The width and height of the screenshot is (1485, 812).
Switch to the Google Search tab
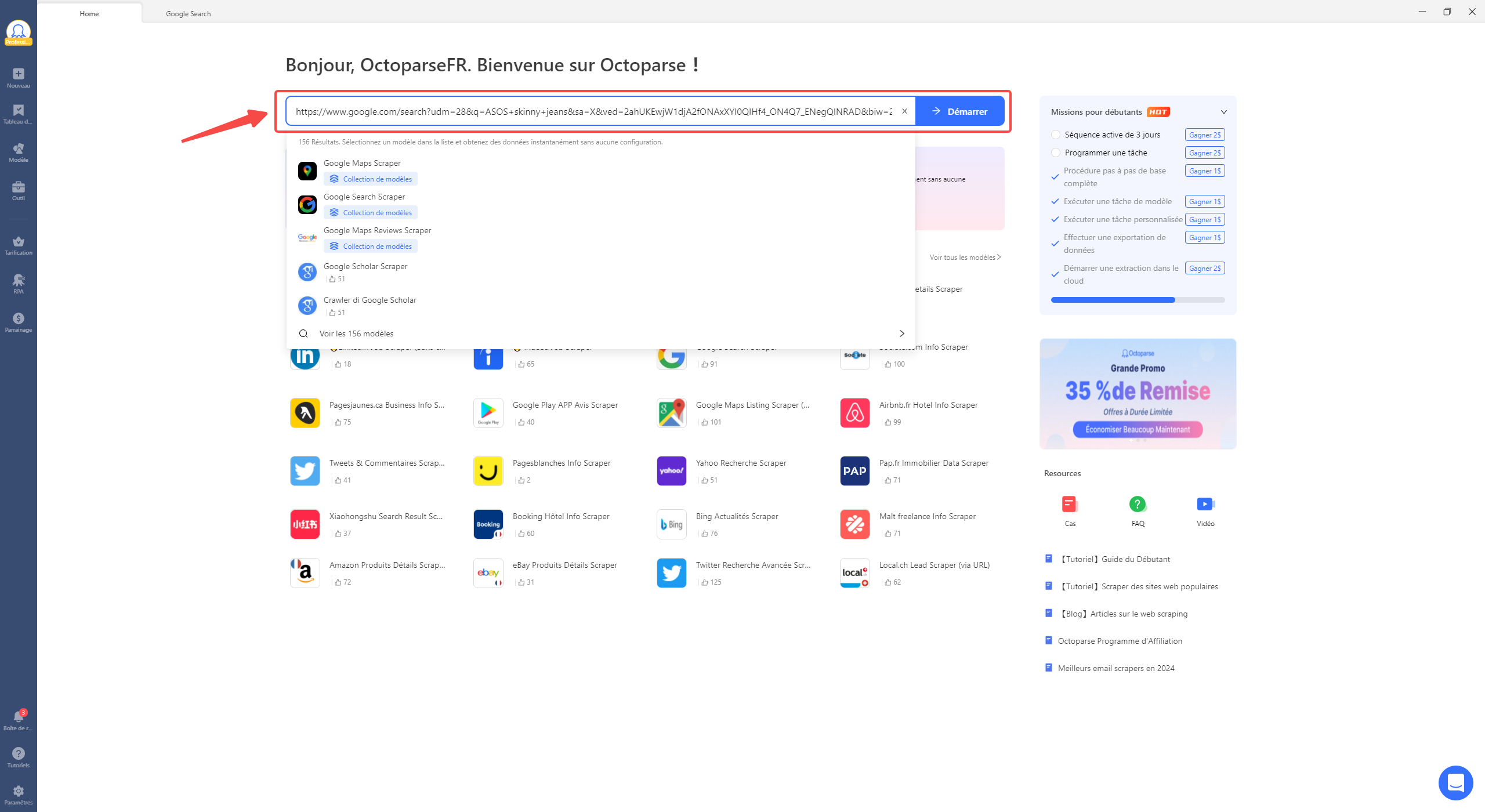[189, 13]
